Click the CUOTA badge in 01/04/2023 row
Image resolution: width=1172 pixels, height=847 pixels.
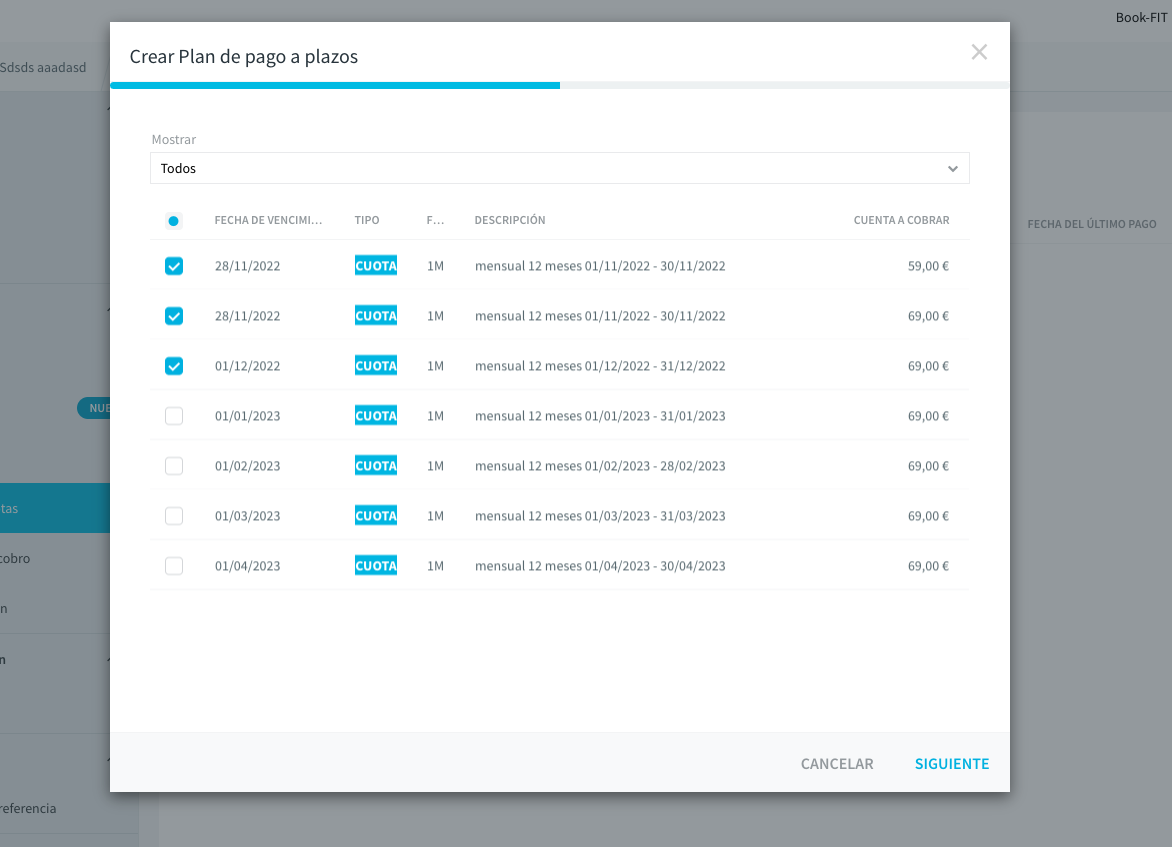[x=376, y=566]
